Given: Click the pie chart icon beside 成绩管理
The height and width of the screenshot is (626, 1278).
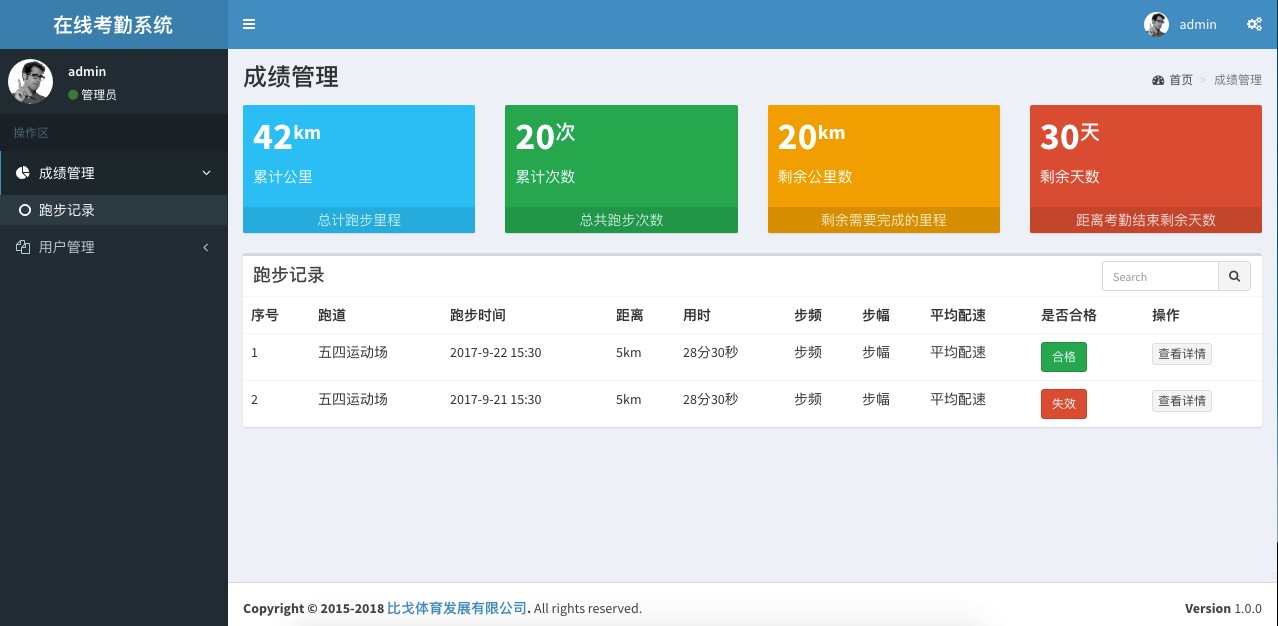Looking at the screenshot, I should pos(23,173).
